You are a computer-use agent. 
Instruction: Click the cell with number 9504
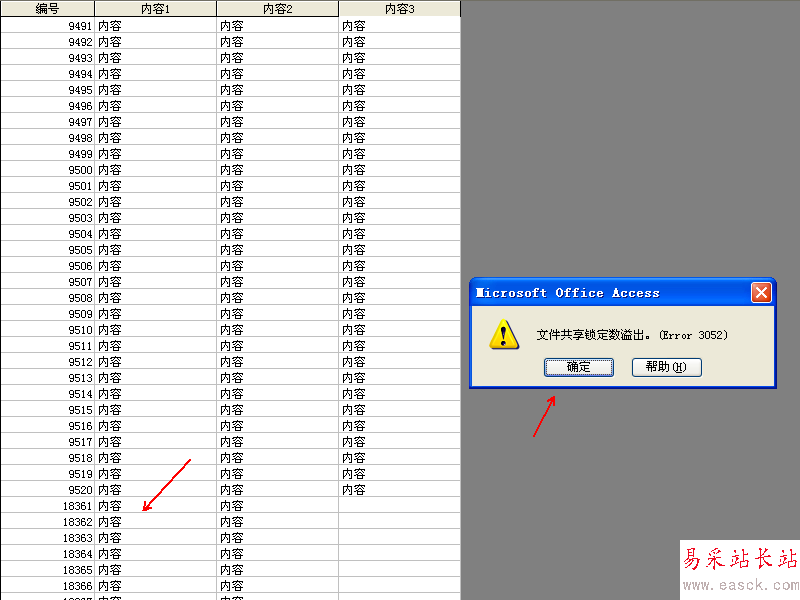[47, 234]
